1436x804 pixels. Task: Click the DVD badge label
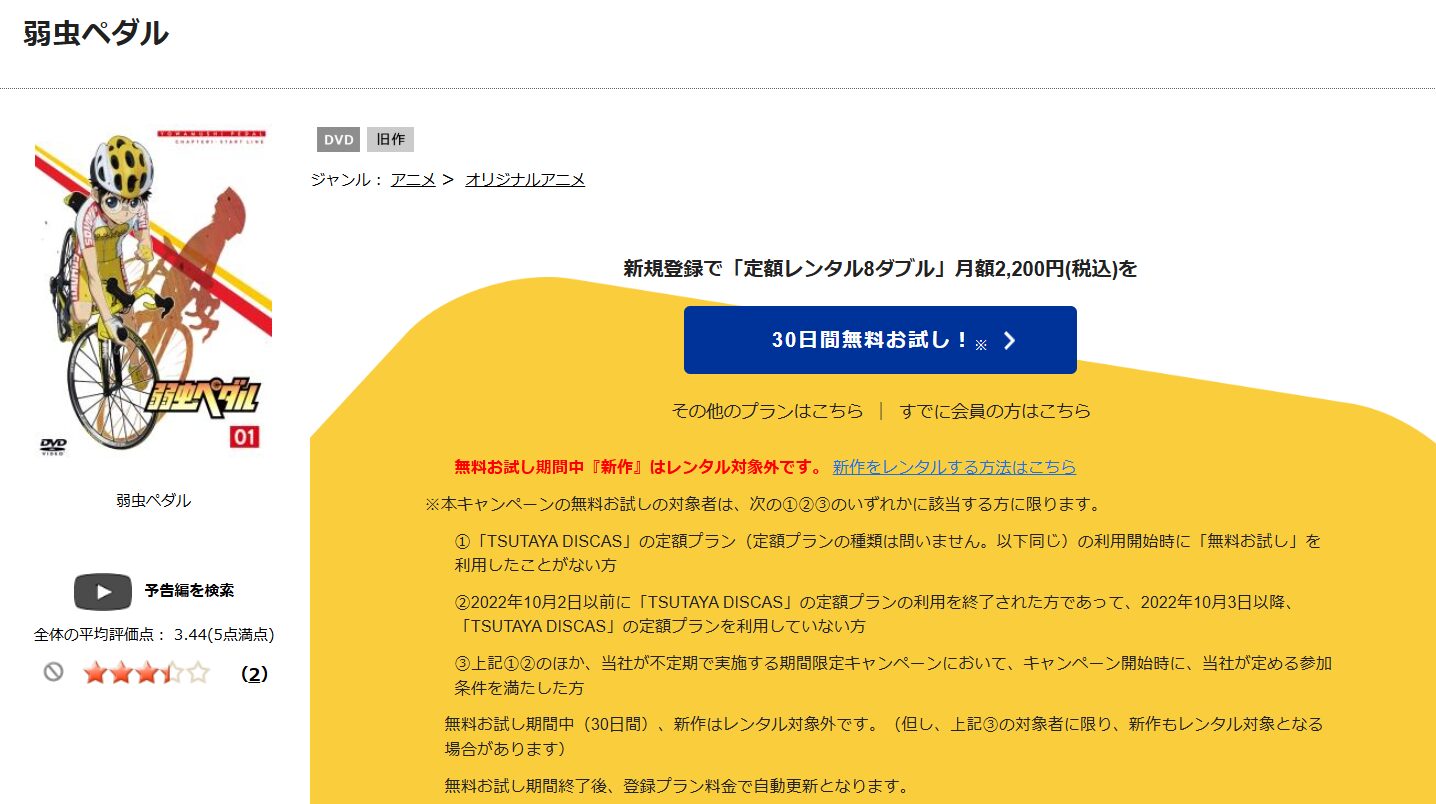[337, 139]
